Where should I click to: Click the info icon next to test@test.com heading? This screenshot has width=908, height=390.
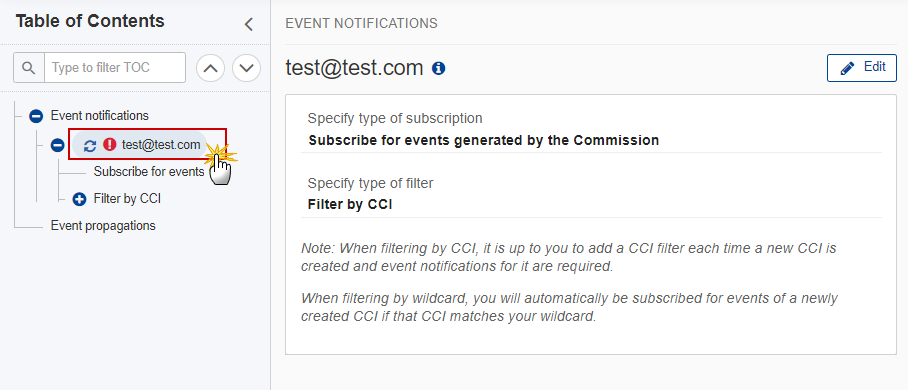439,69
